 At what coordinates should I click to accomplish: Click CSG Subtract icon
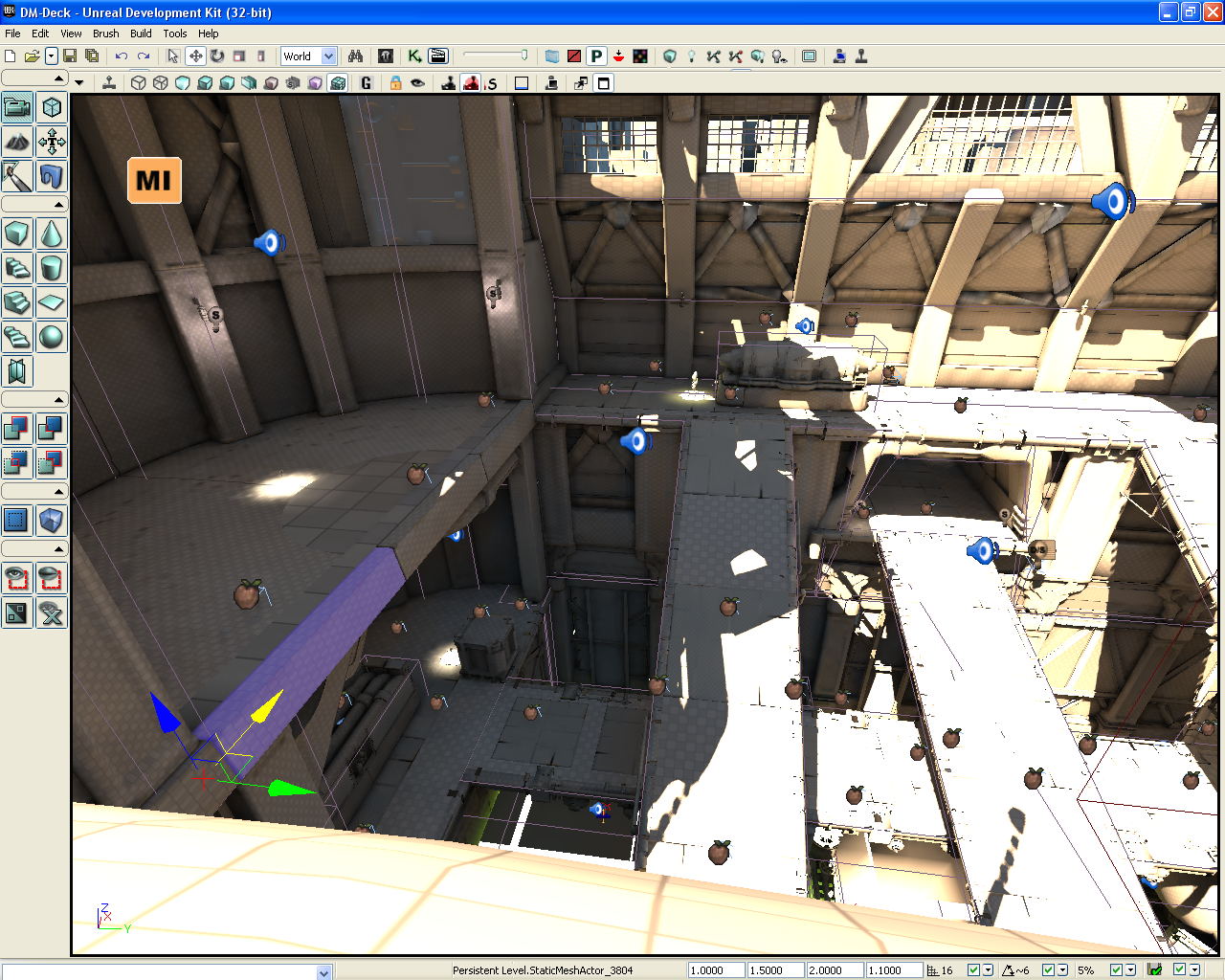(x=52, y=429)
